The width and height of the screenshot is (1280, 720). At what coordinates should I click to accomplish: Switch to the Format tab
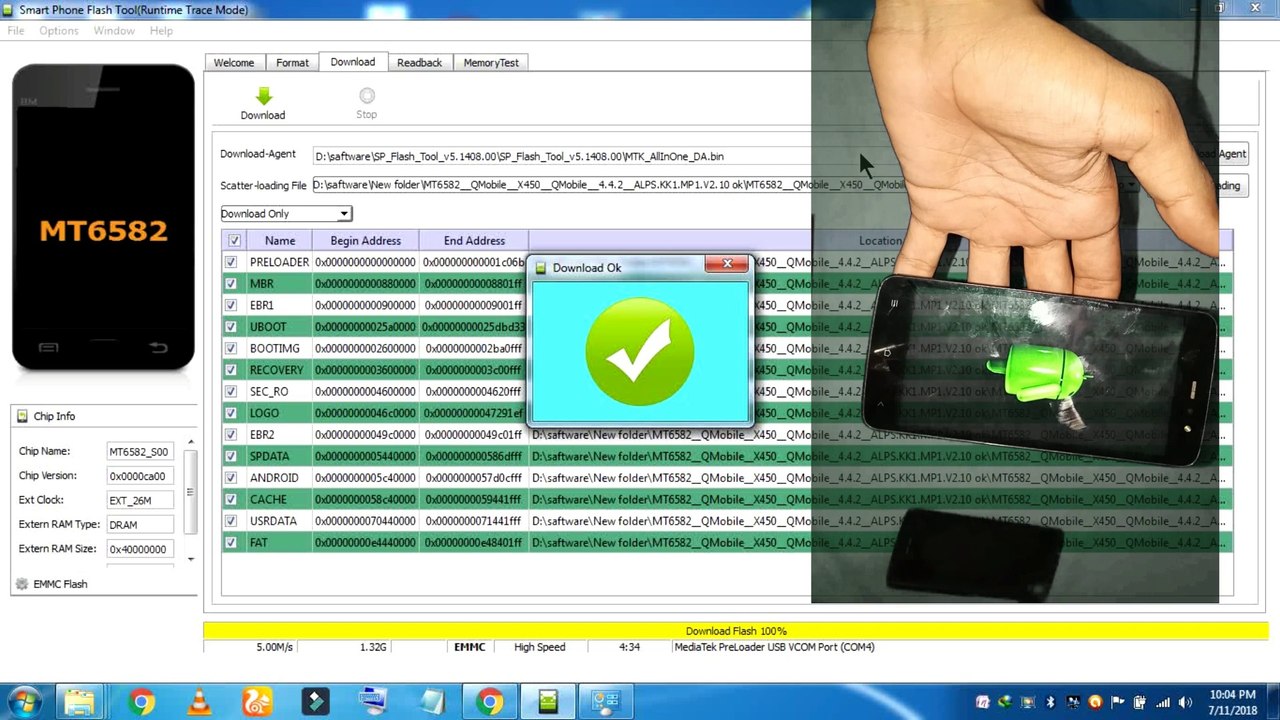point(292,62)
